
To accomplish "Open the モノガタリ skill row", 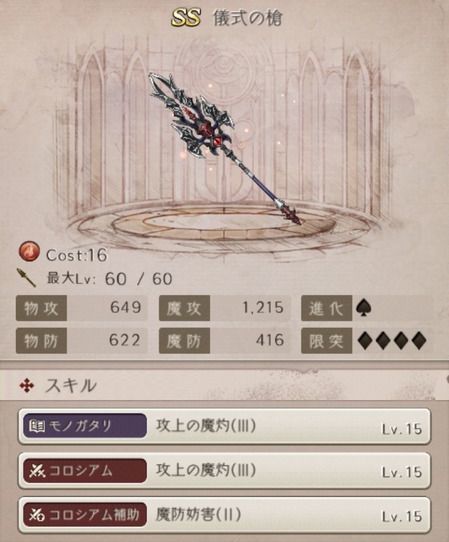I will tap(224, 426).
